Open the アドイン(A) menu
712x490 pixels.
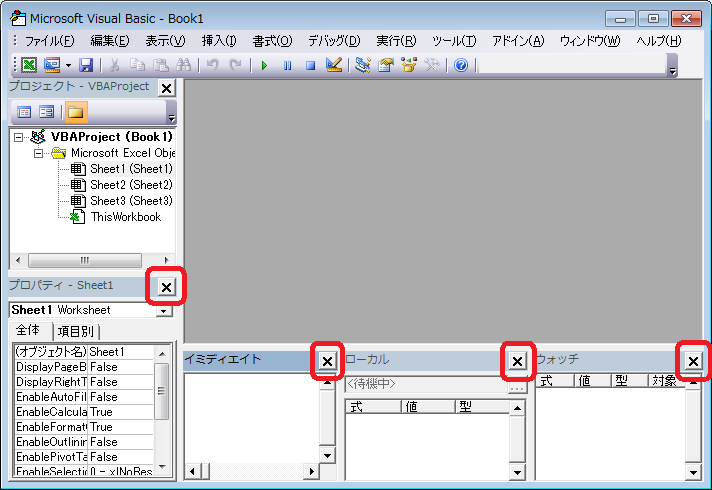pyautogui.click(x=518, y=41)
